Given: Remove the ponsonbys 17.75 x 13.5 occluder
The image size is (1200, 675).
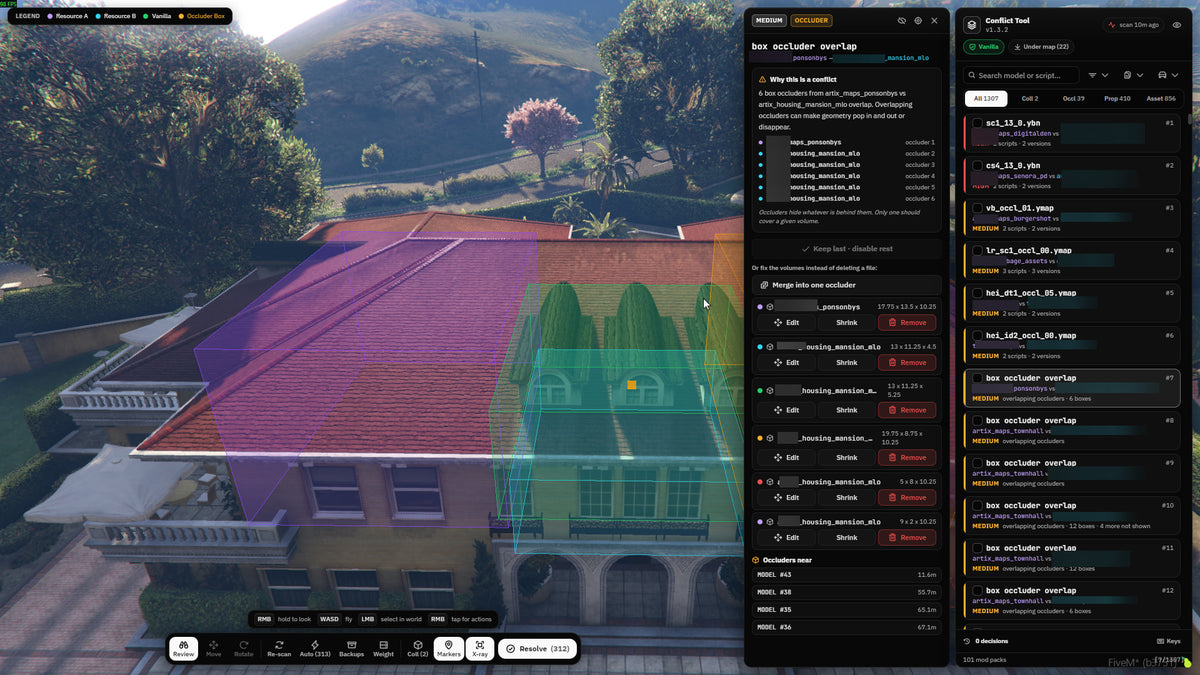Looking at the screenshot, I should tap(907, 322).
